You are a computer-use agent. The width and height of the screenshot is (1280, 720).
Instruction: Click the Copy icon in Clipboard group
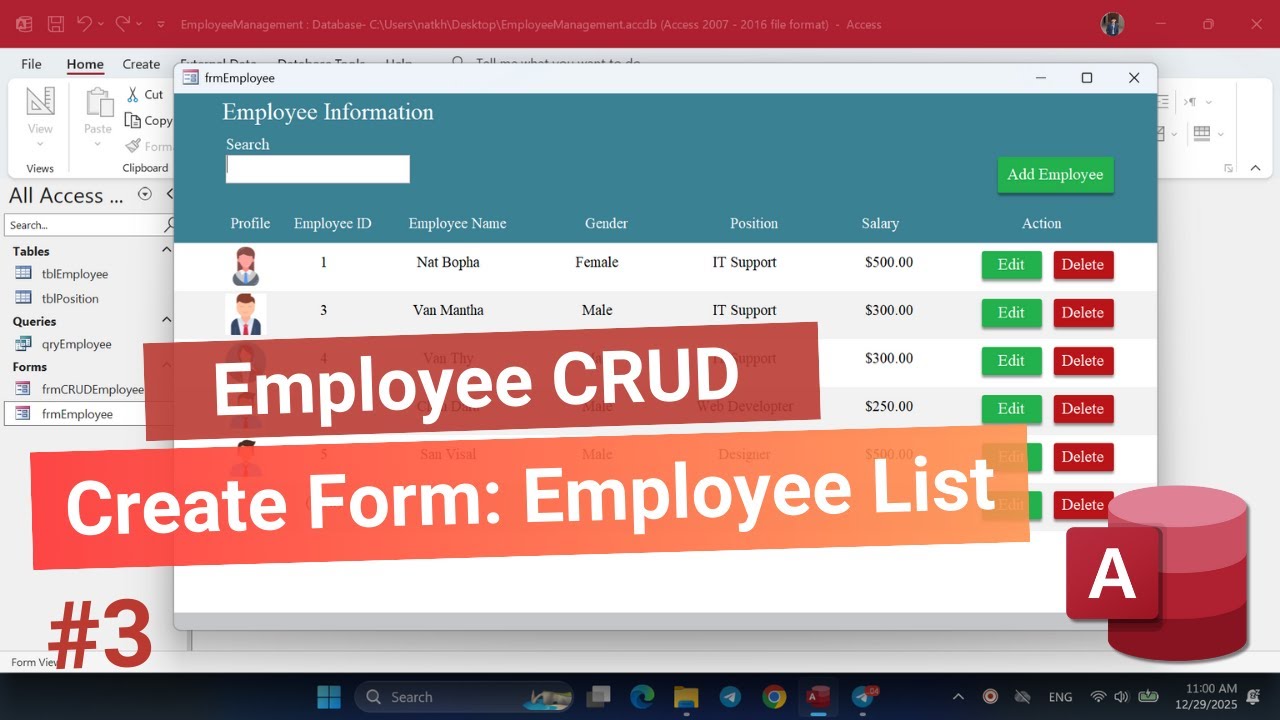click(132, 120)
